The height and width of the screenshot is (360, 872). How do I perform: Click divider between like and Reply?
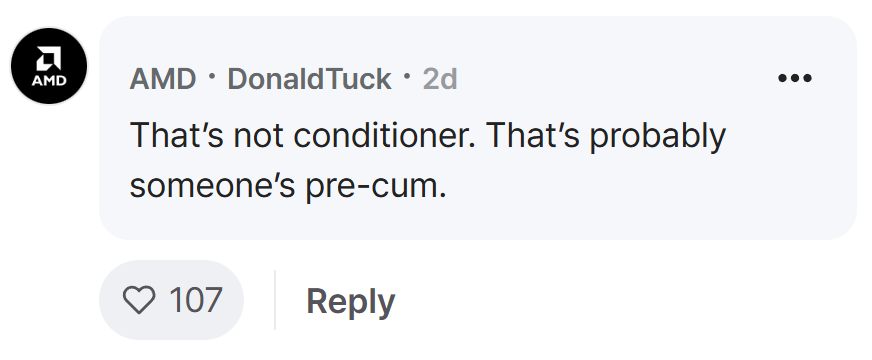[275, 300]
